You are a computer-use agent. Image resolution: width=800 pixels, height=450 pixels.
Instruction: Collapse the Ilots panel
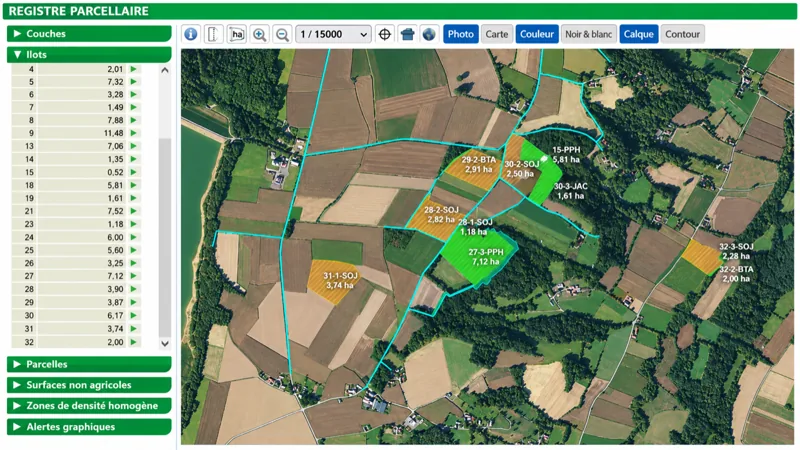pyautogui.click(x=89, y=55)
